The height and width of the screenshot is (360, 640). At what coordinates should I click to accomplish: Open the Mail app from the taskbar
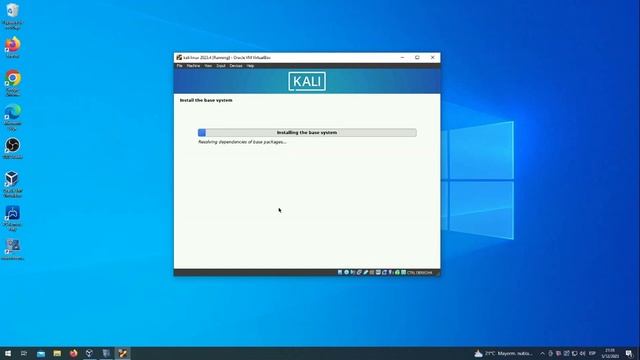tap(41, 354)
